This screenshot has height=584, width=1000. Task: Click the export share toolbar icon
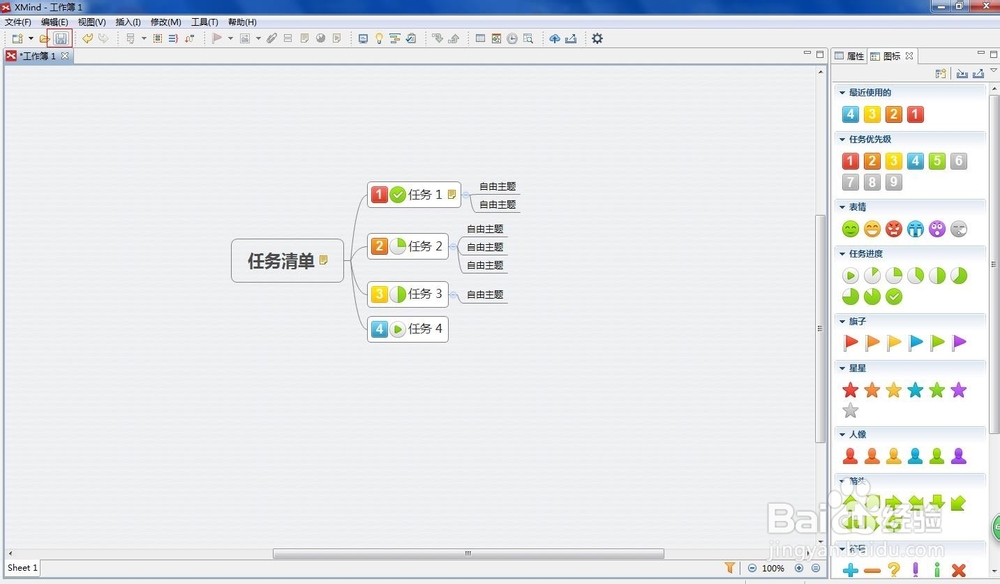pos(571,39)
